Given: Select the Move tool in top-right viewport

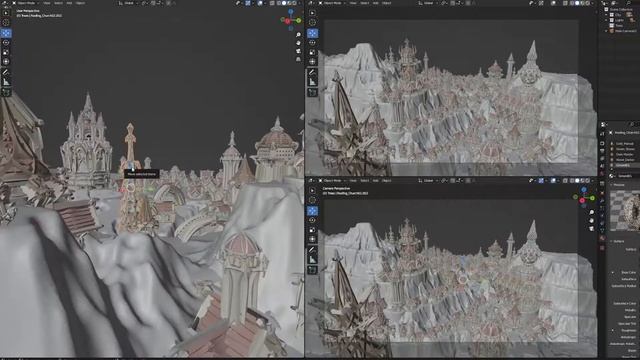Looking at the screenshot, I should point(312,33).
